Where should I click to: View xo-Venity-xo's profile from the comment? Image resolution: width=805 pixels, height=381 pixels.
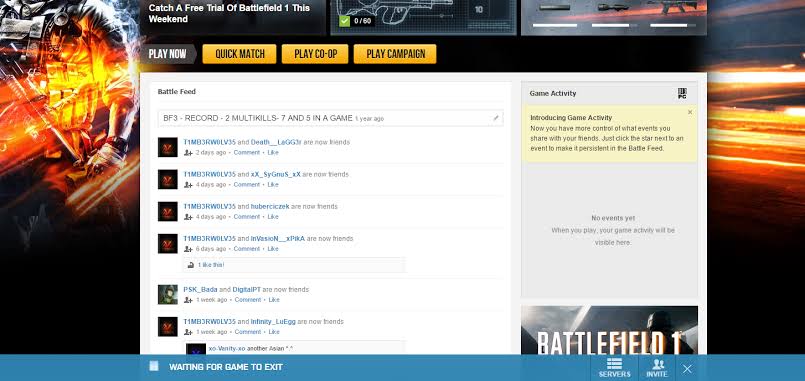227,348
